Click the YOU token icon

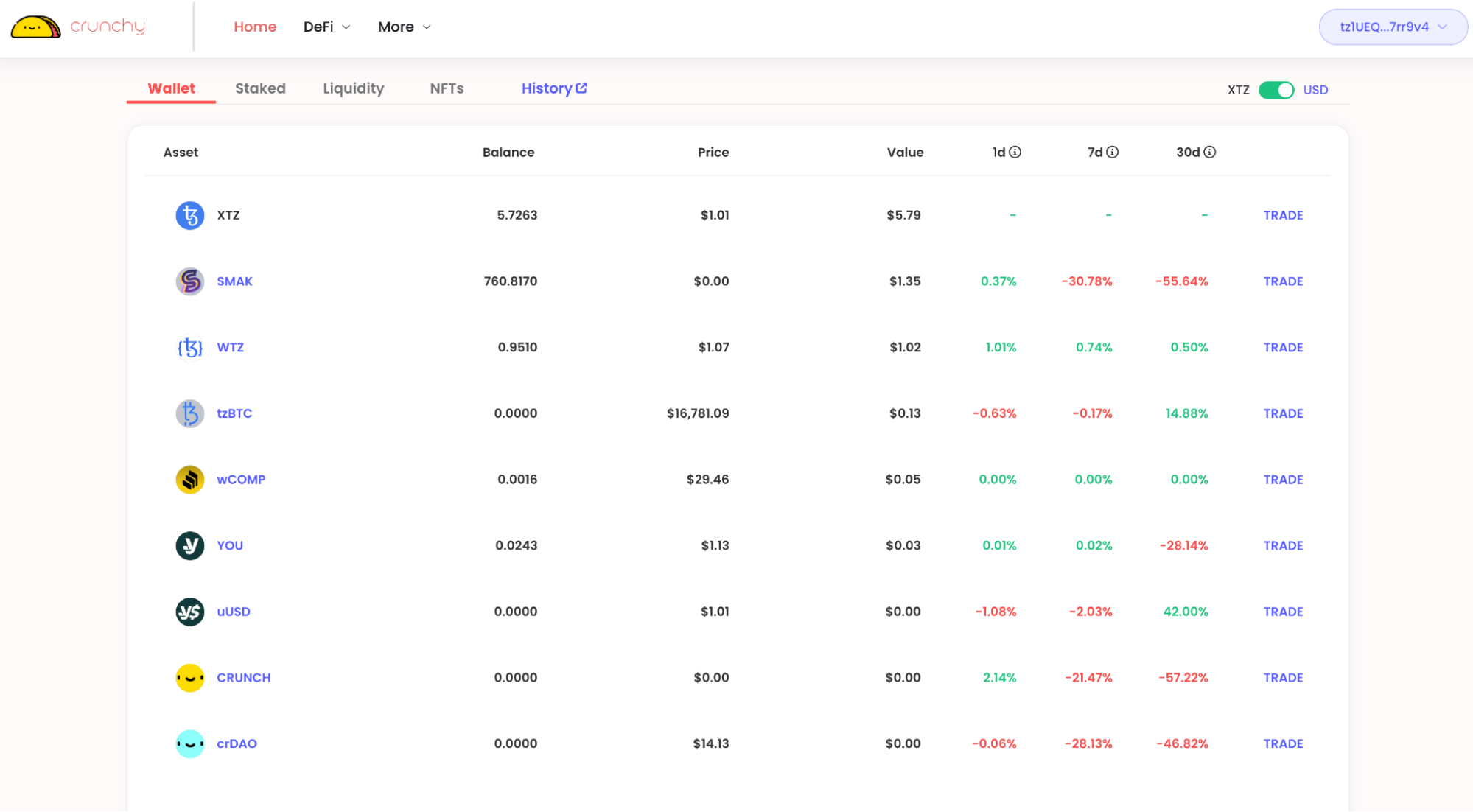pyautogui.click(x=189, y=546)
